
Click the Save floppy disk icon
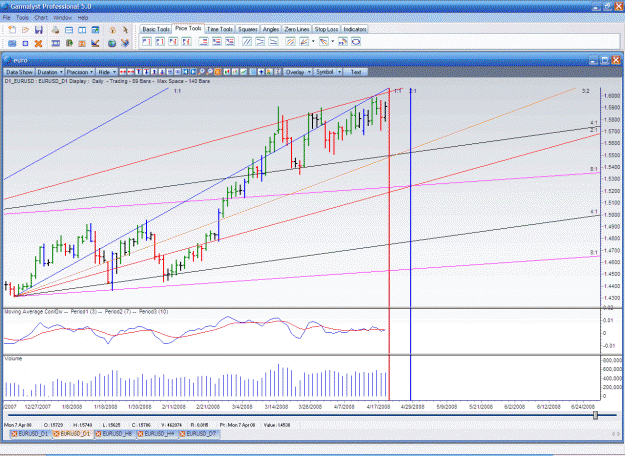[39, 30]
